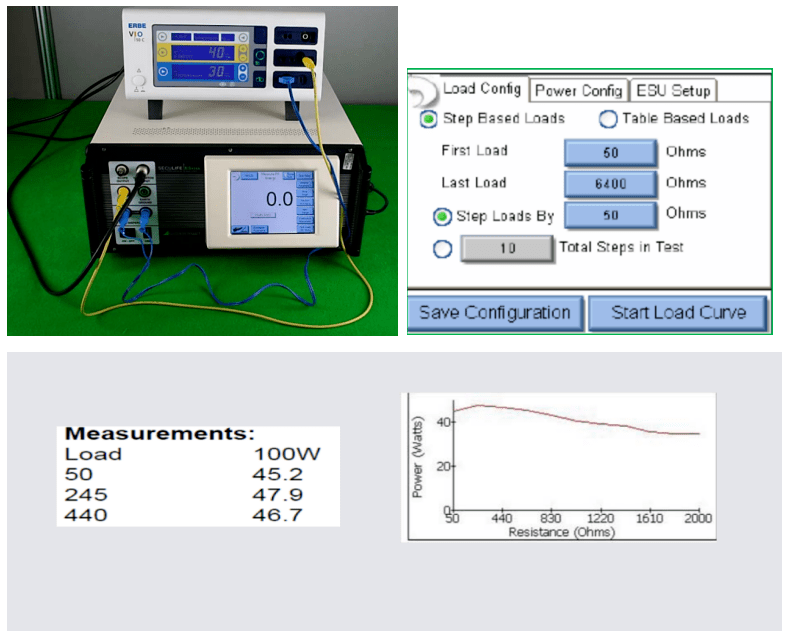The image size is (789, 639).
Task: Click the Total Steps value showing 10
Action: pos(507,248)
